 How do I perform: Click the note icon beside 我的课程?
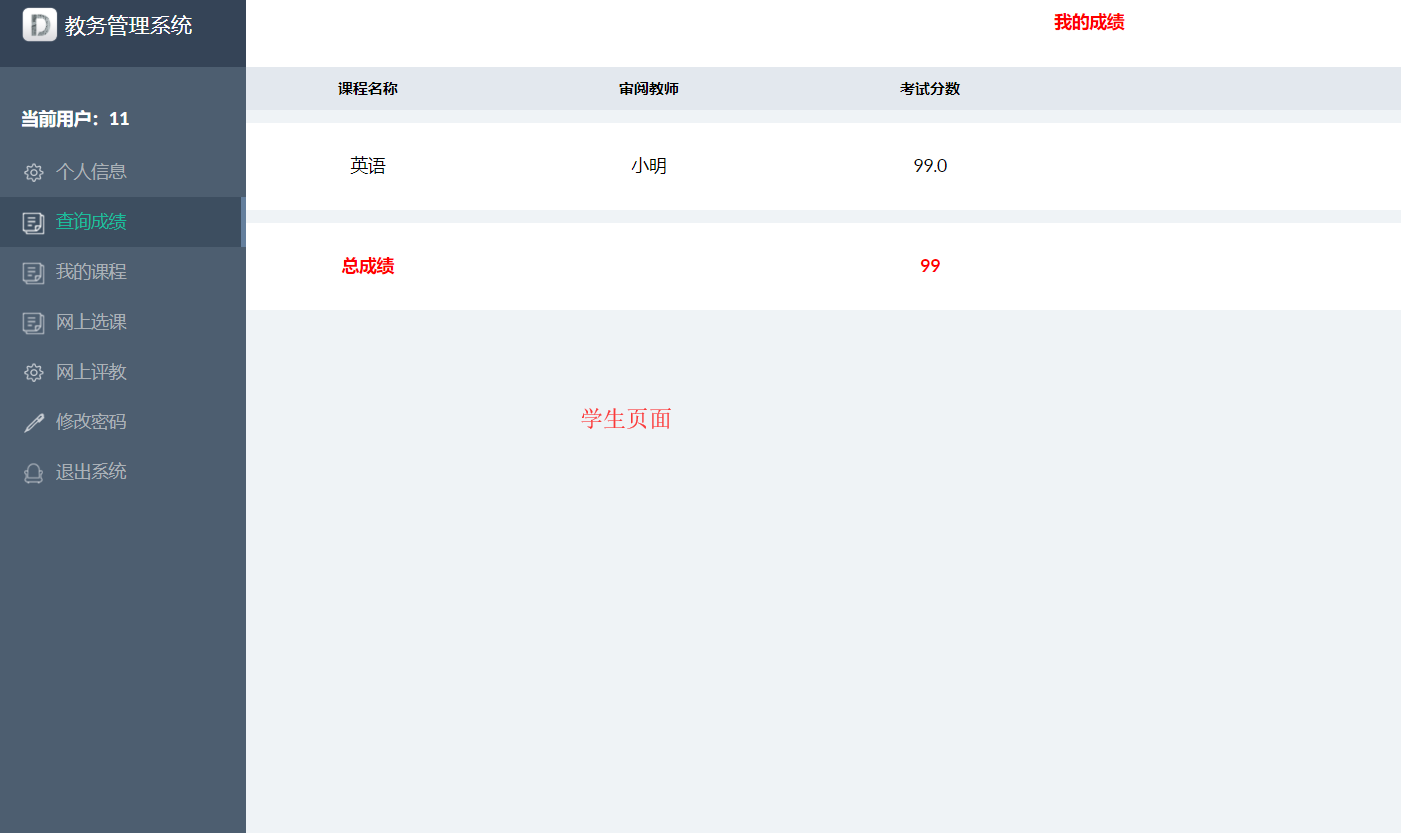34,272
